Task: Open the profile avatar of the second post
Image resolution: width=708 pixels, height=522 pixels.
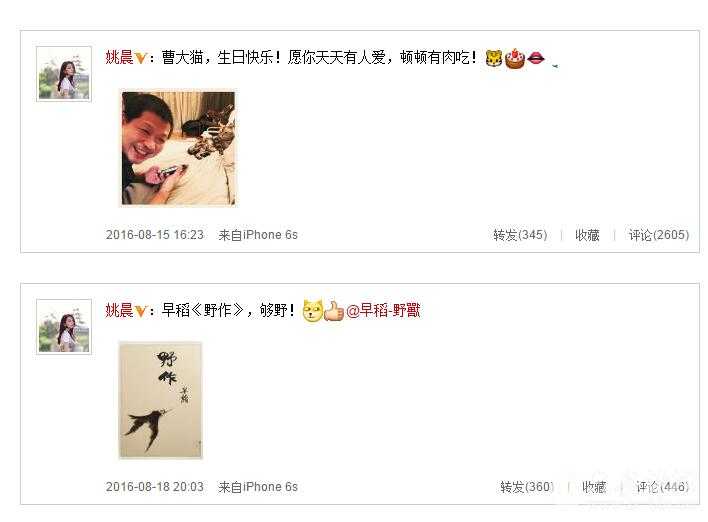Action: tap(64, 327)
